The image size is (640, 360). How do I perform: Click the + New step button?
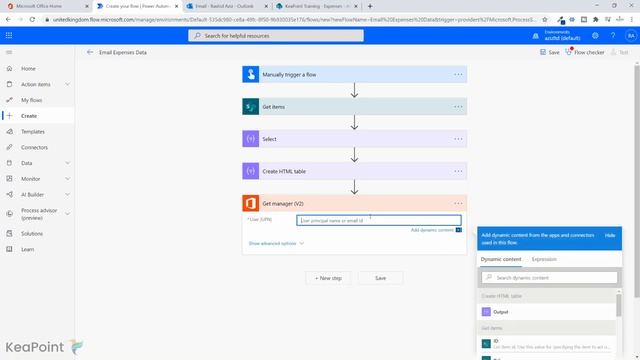pos(328,278)
